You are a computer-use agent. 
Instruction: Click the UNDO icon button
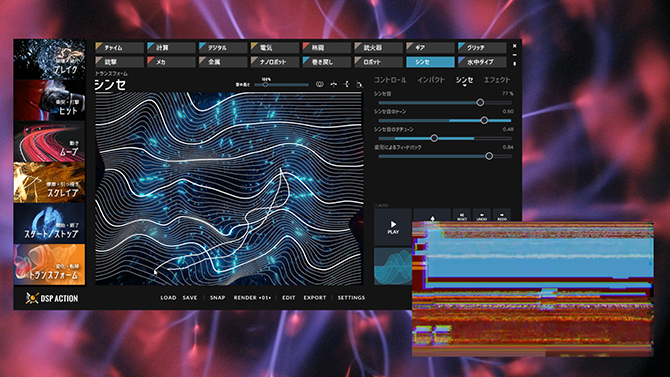(x=482, y=216)
